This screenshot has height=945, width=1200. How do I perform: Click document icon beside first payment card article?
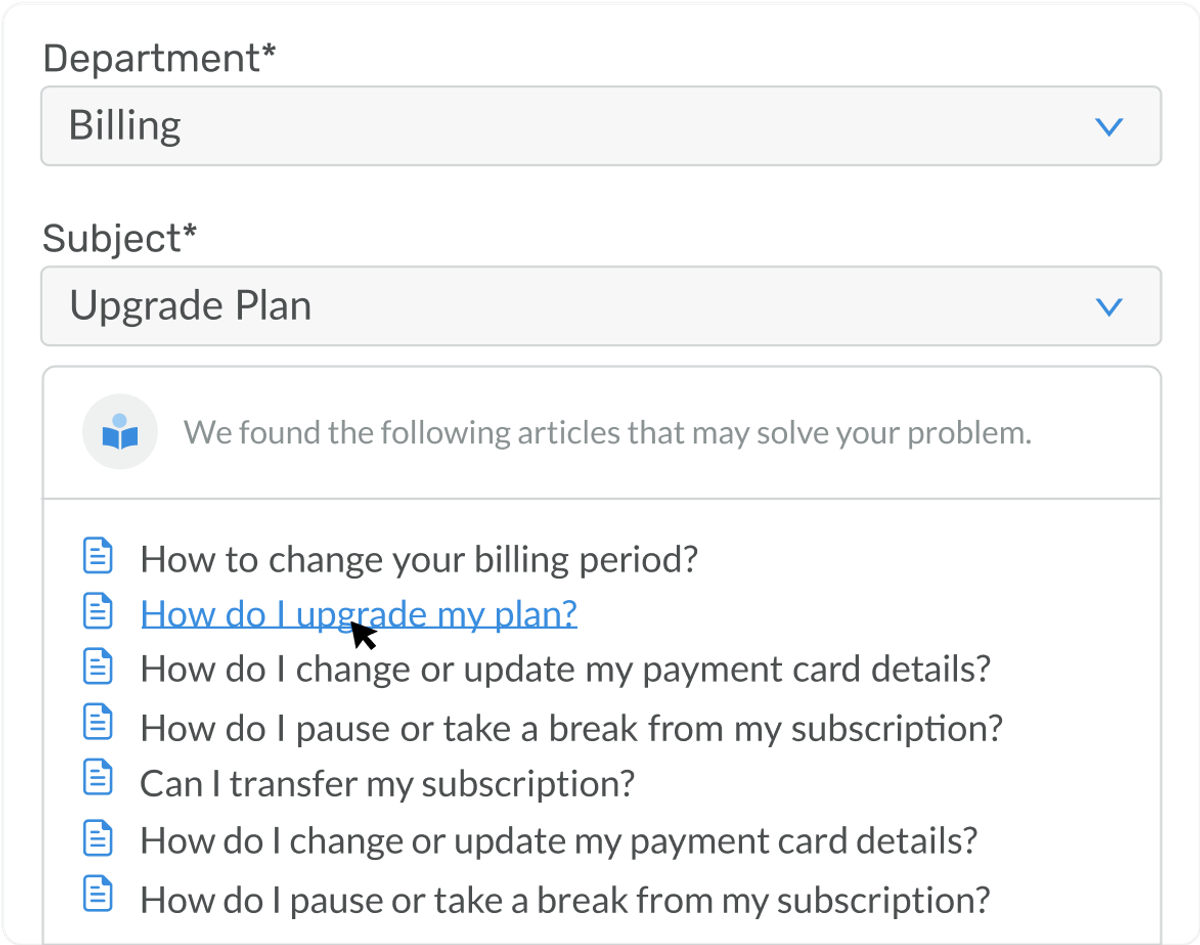click(98, 665)
